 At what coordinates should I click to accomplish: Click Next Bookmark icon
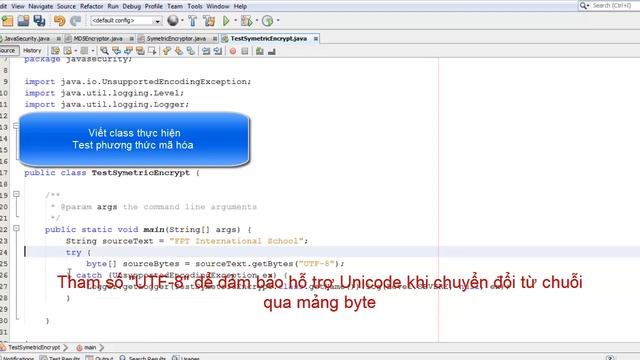pyautogui.click(x=179, y=51)
